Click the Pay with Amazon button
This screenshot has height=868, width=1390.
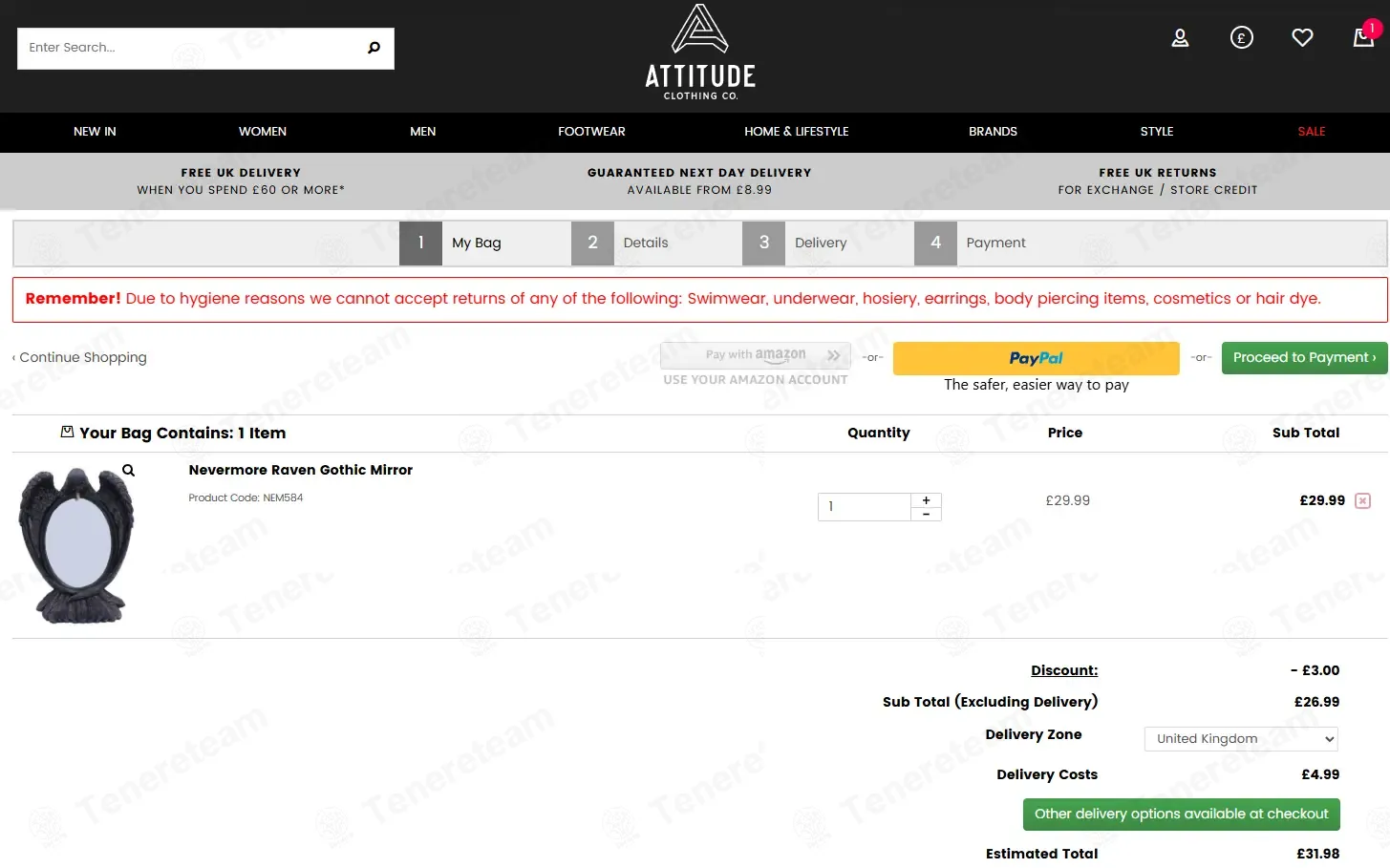(756, 355)
